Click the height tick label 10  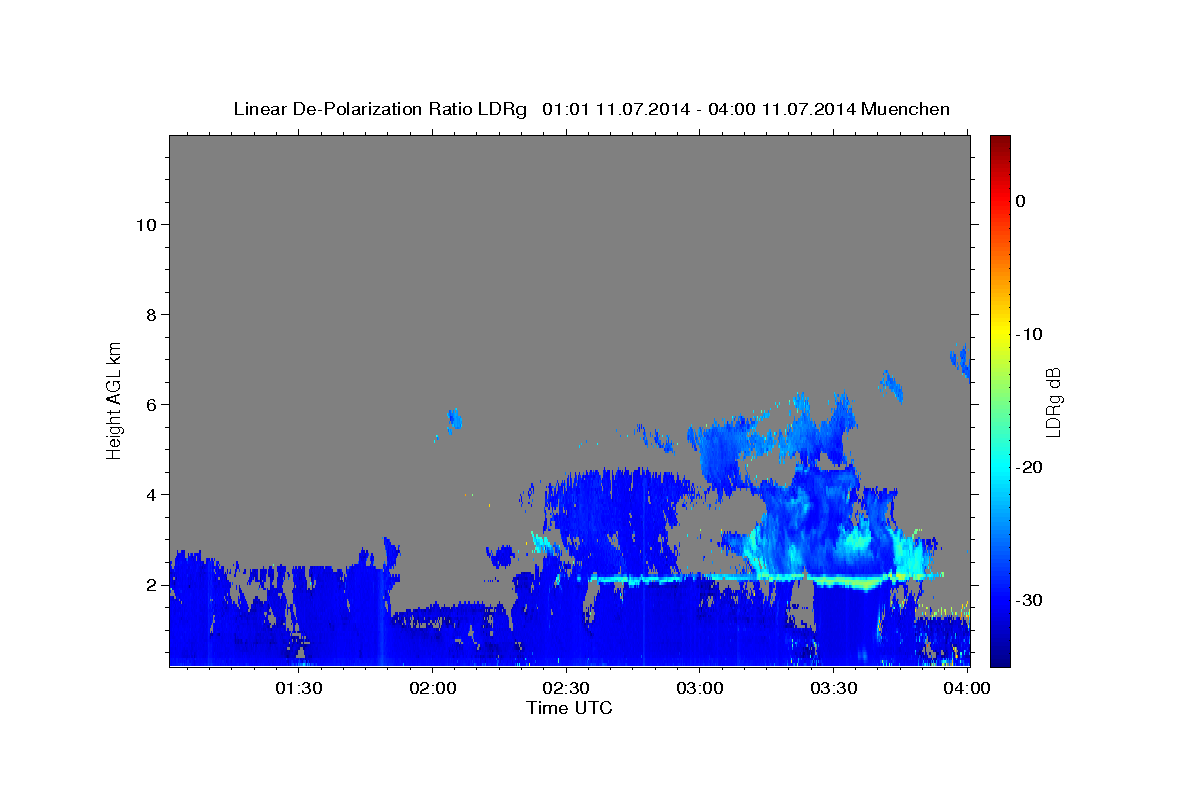click(x=145, y=224)
